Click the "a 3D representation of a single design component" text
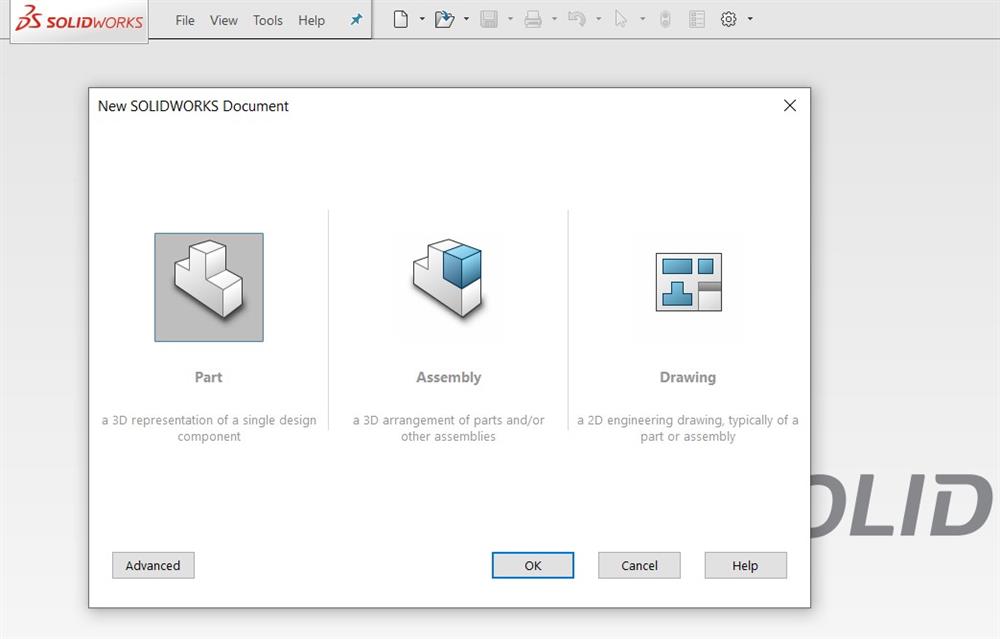The image size is (1000, 639). point(209,428)
